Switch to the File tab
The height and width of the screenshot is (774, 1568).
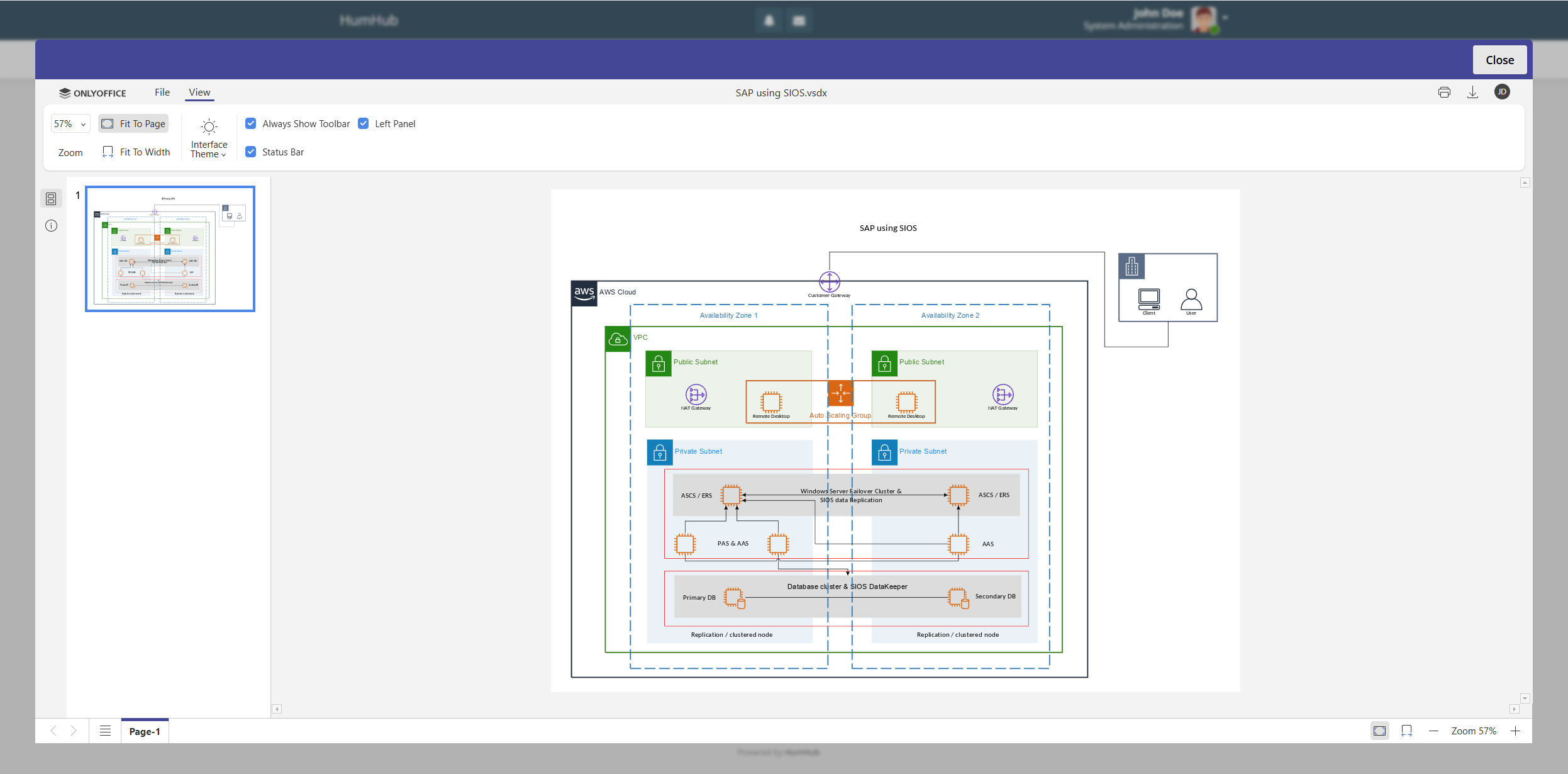[162, 92]
